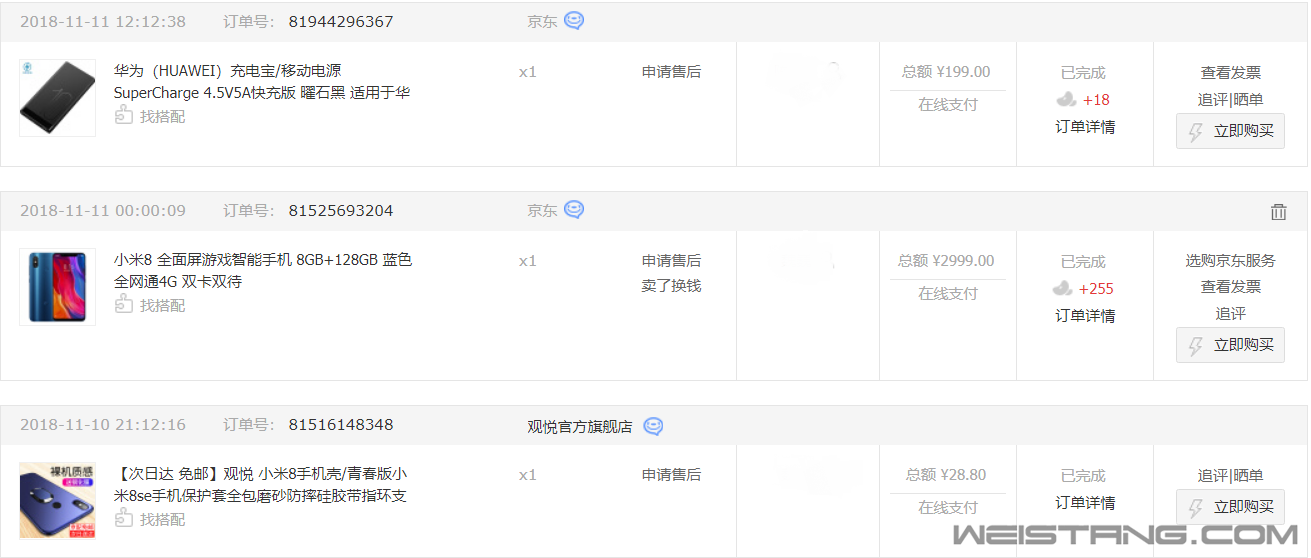Open the 观悦官方旗舰店 store link
This screenshot has height=558, width=1311.
pos(580,427)
